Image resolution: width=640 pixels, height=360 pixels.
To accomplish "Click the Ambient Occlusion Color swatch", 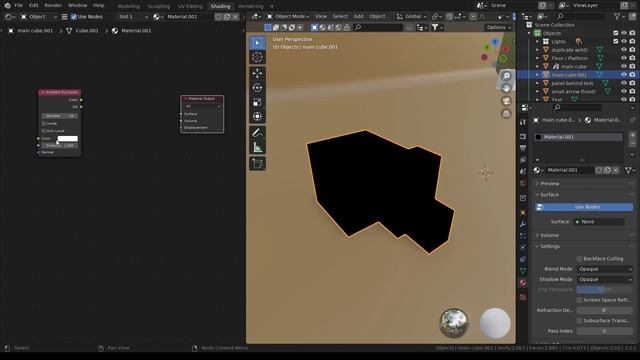I will pos(67,138).
